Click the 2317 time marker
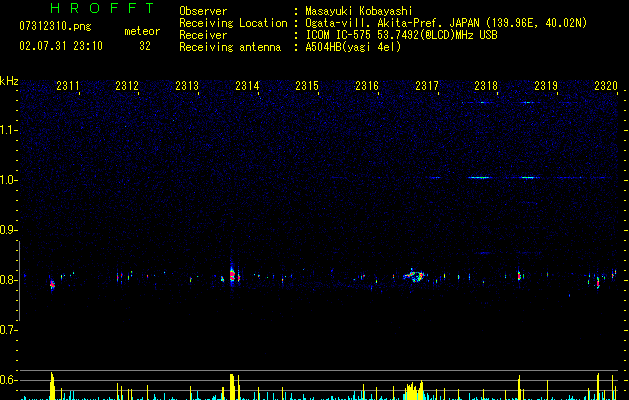Viewport: 629px width, 400px height. click(x=427, y=85)
